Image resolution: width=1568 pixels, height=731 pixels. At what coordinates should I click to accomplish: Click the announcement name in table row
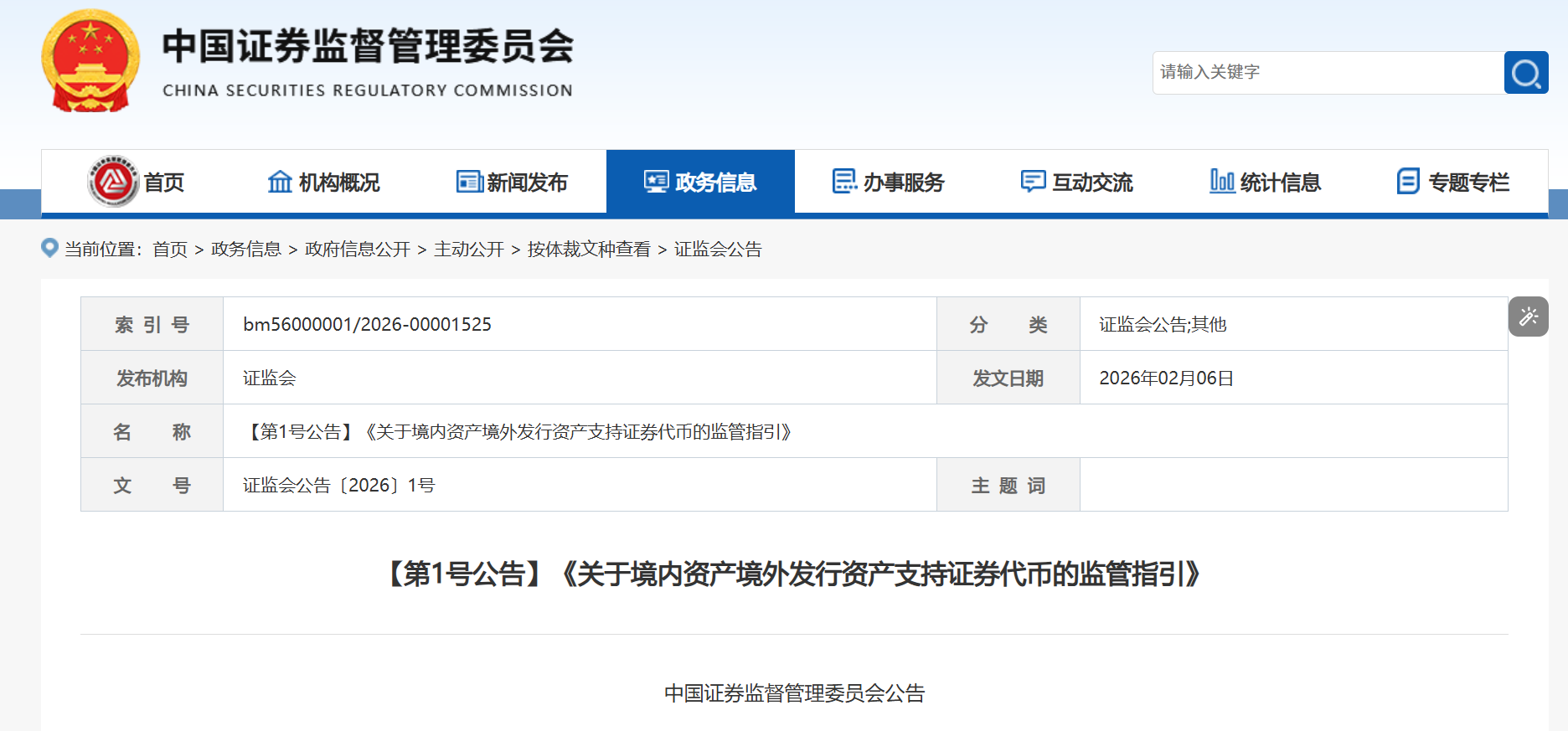(x=517, y=431)
